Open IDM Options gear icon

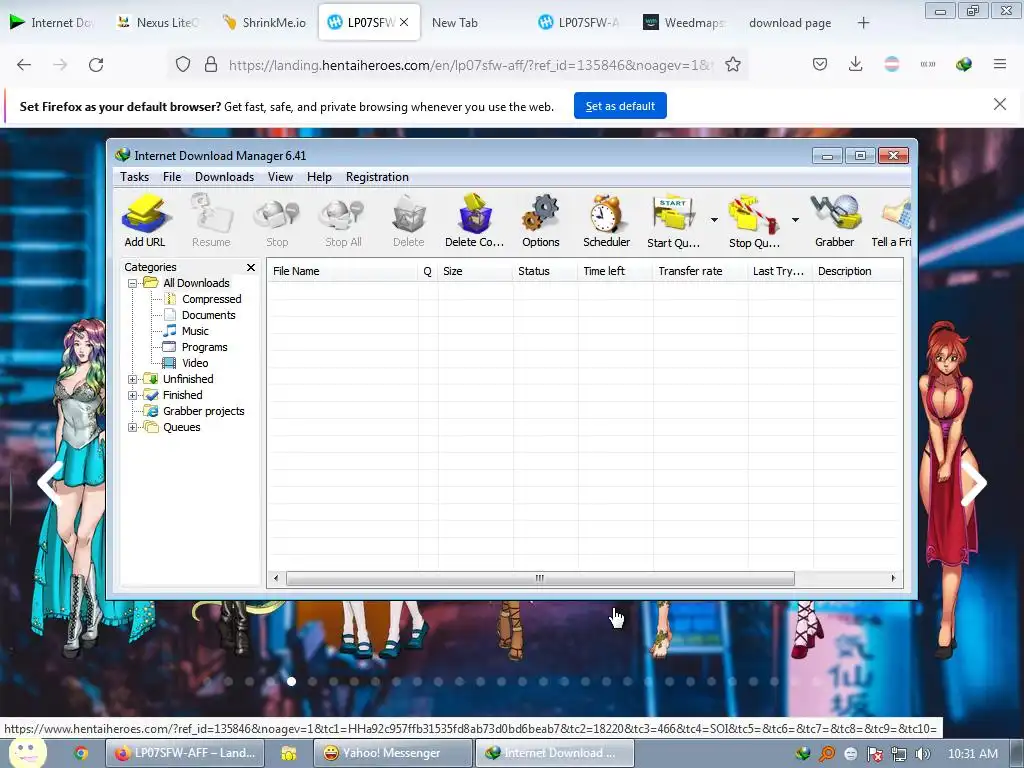[541, 221]
